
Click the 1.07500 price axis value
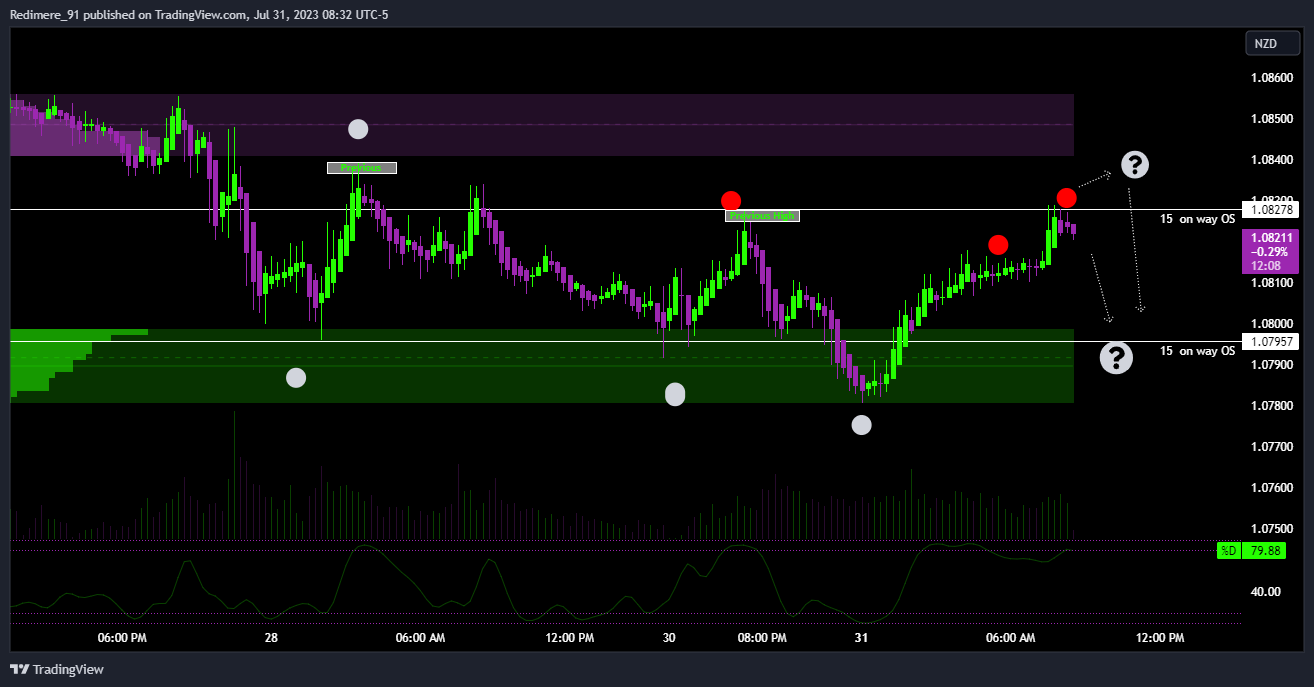(x=1270, y=528)
